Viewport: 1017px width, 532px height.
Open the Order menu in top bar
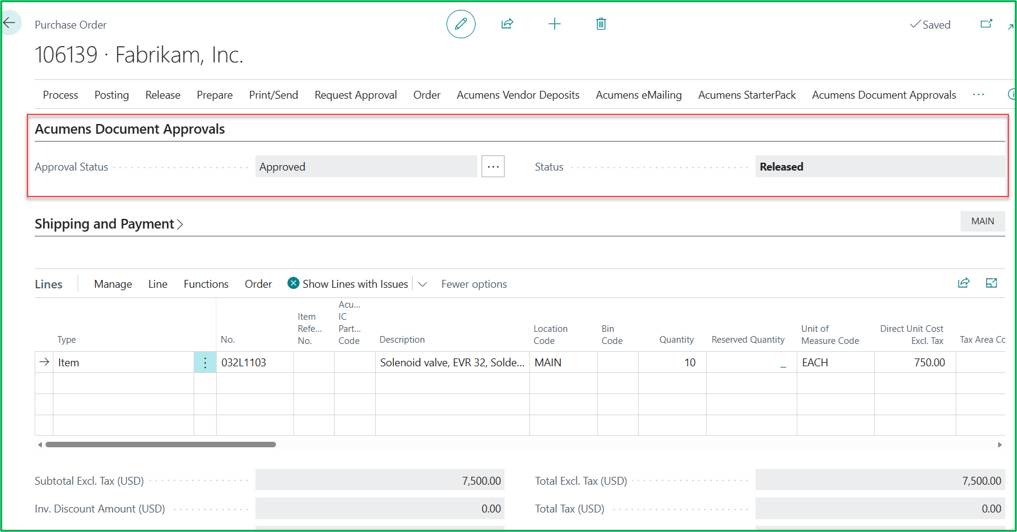coord(427,95)
